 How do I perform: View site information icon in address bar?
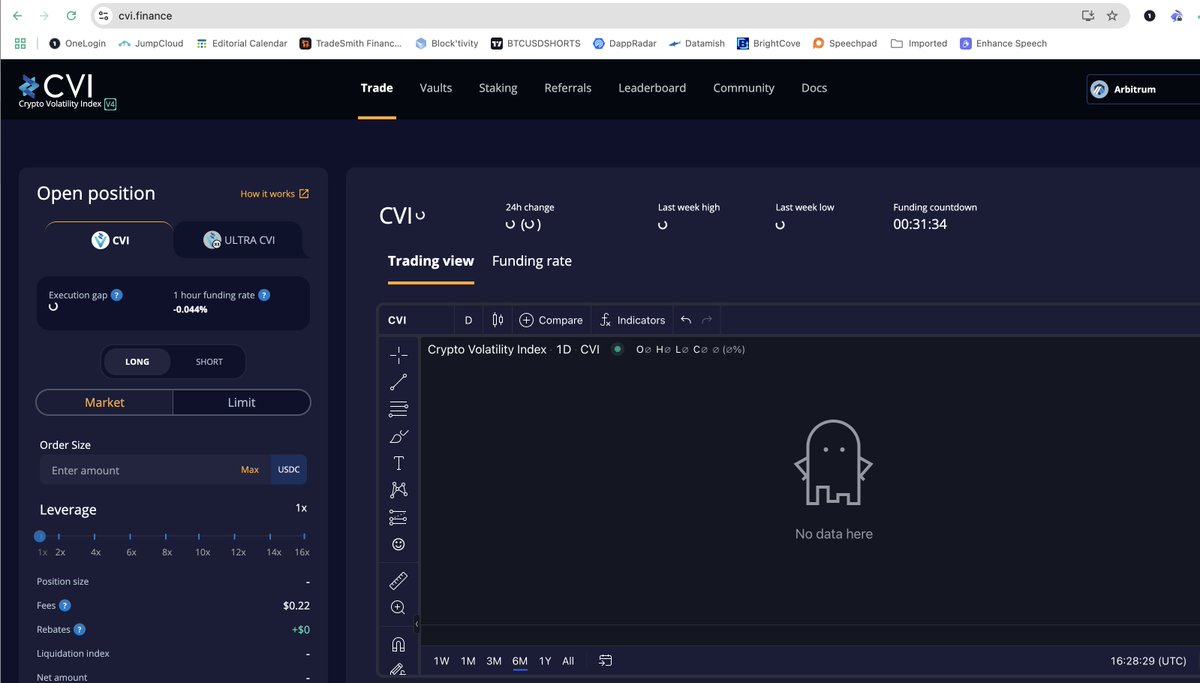coord(103,16)
